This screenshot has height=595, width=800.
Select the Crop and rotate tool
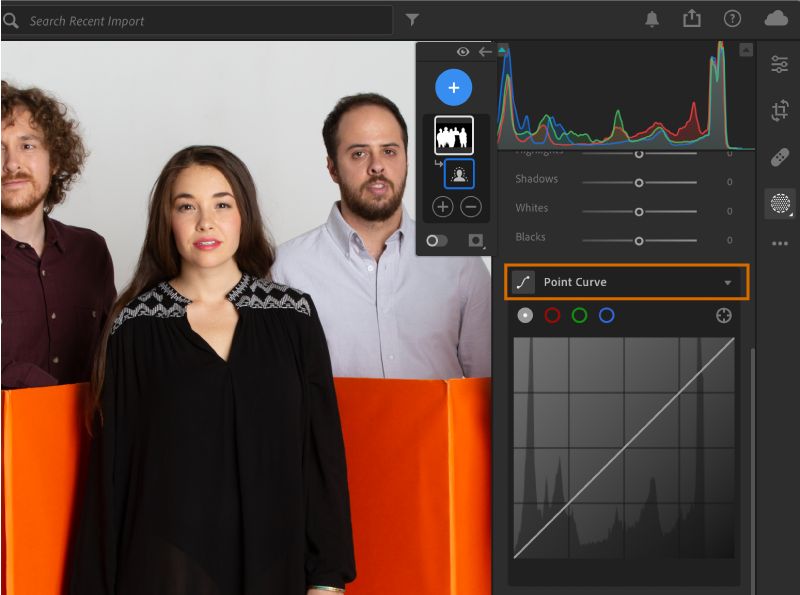click(780, 110)
